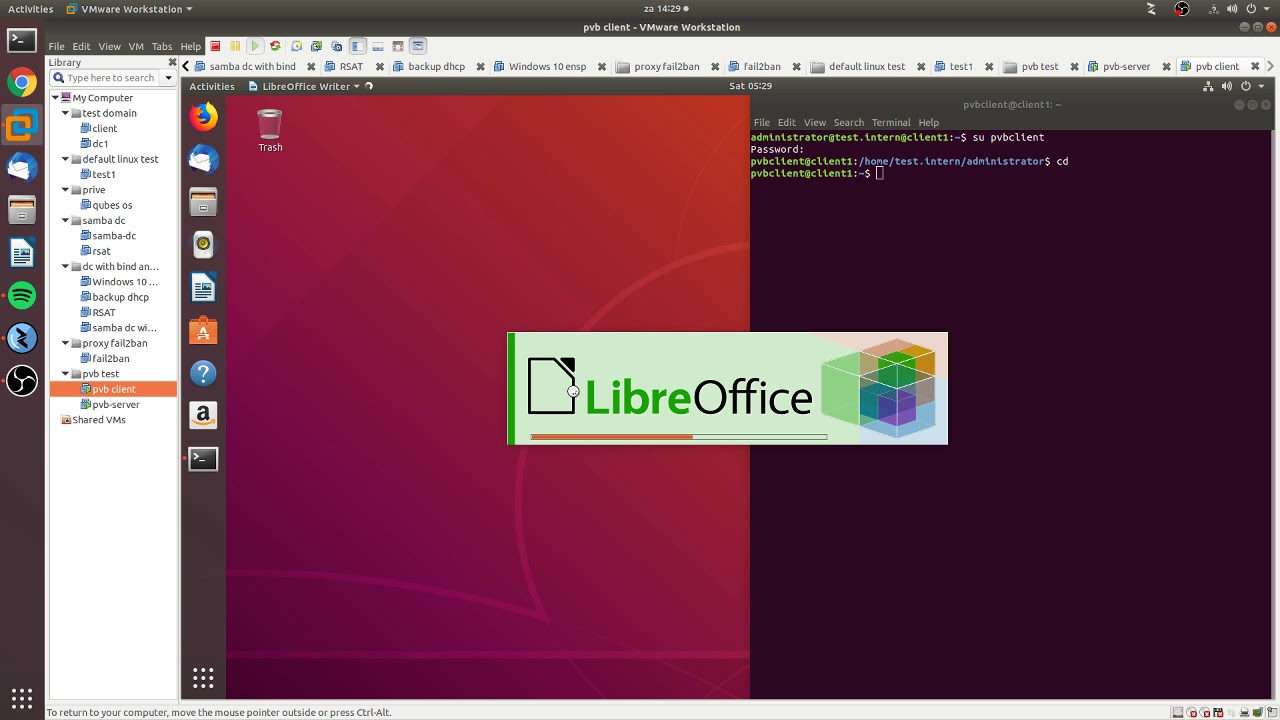Open the VM menu in VMware menubar
Screen dimensions: 1280x720
(136, 46)
